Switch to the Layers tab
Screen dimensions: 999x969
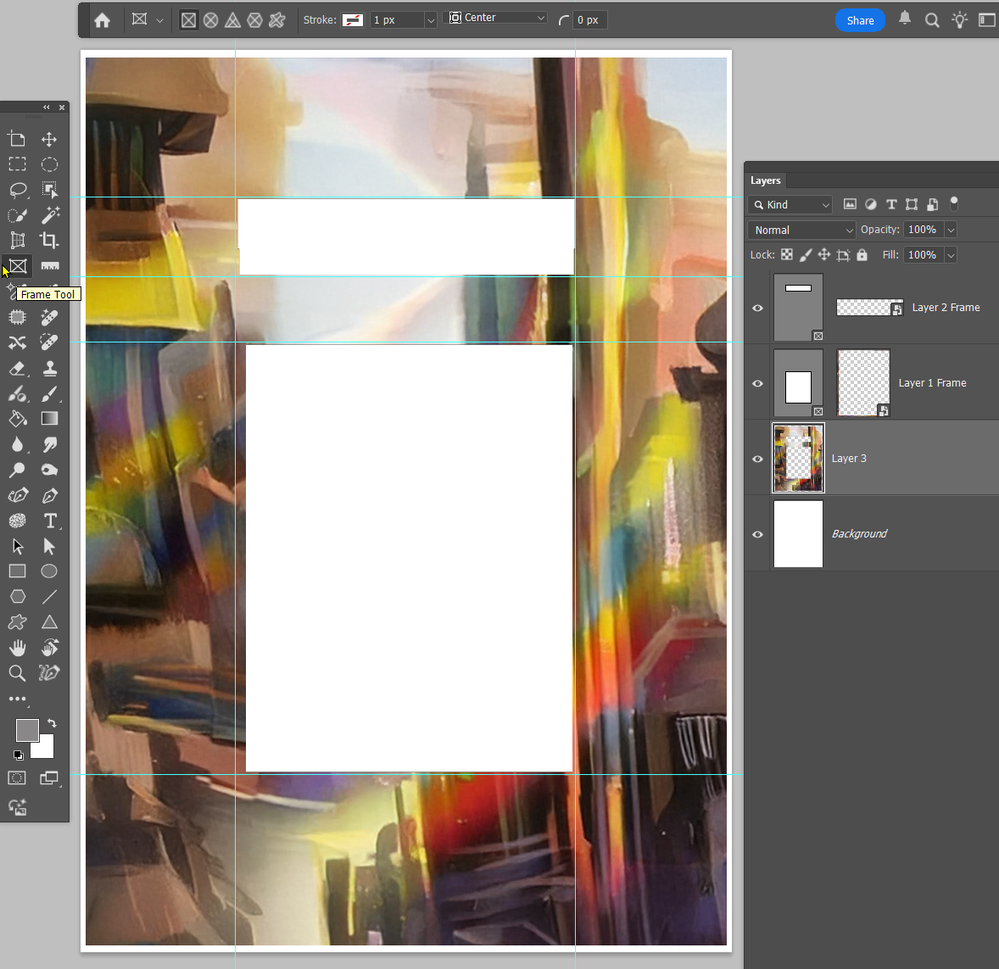[765, 181]
